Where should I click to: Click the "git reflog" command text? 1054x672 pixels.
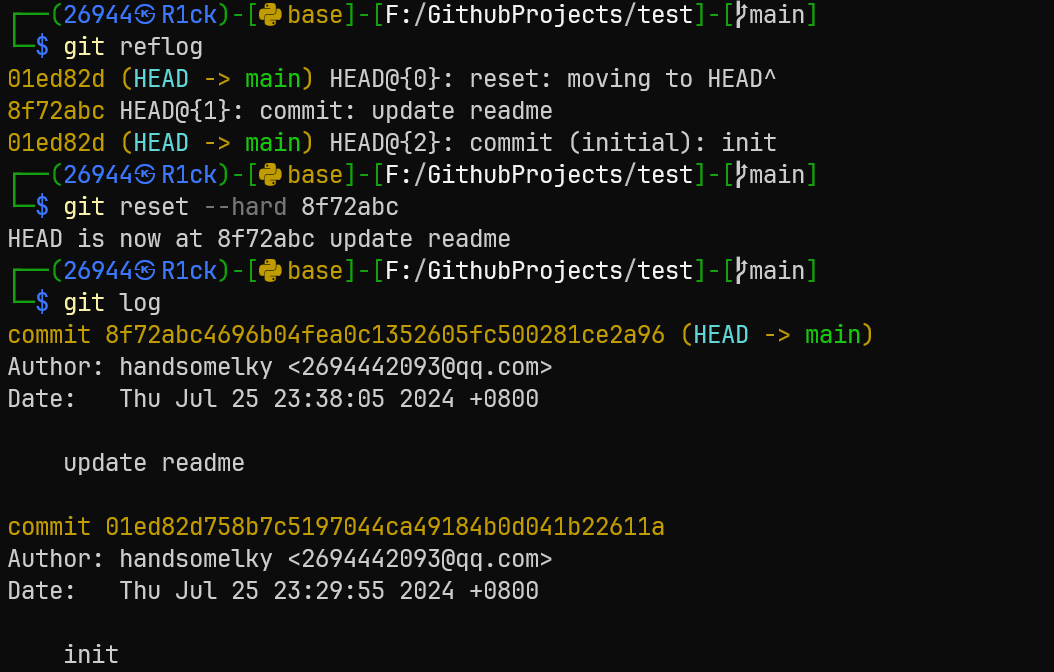[133, 47]
